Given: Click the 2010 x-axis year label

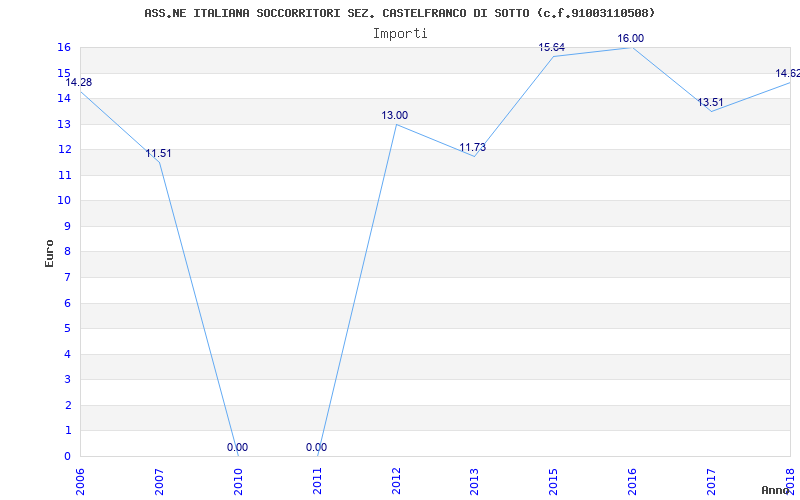Looking at the screenshot, I should 238,482.
